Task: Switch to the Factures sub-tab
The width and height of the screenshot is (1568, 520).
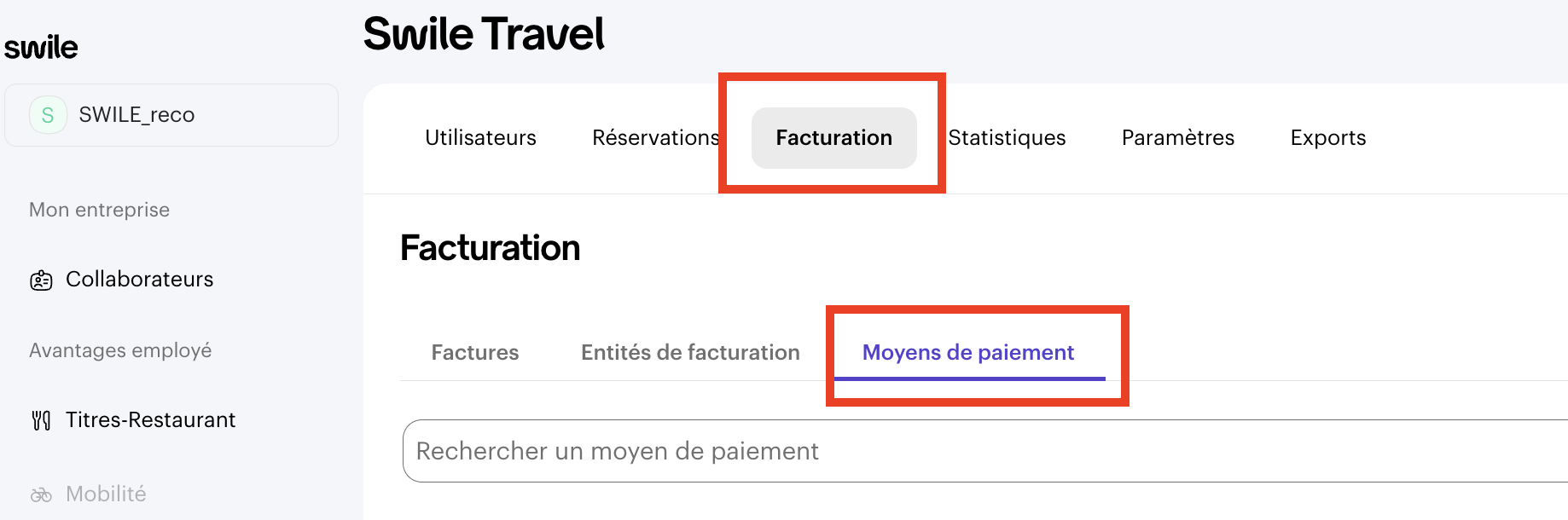Action: (475, 353)
